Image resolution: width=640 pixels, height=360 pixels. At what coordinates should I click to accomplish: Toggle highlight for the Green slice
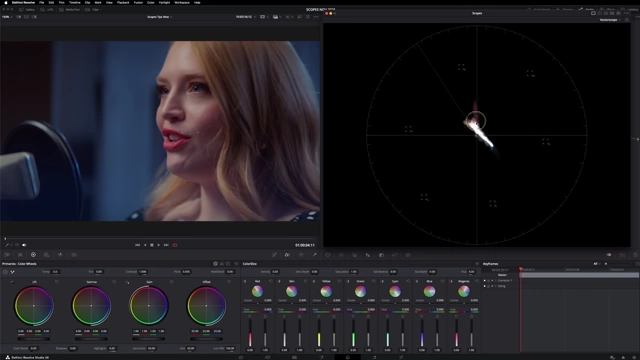pyautogui.click(x=348, y=281)
